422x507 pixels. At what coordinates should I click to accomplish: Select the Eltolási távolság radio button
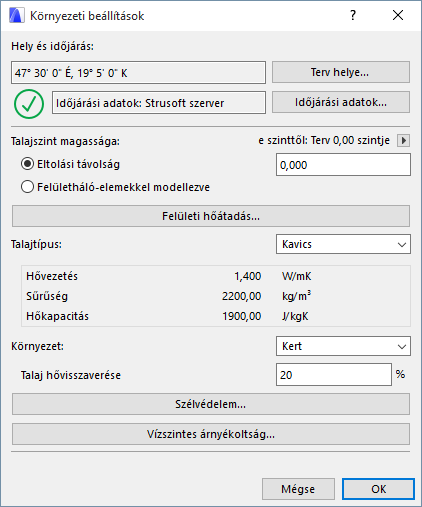pyautogui.click(x=27, y=164)
